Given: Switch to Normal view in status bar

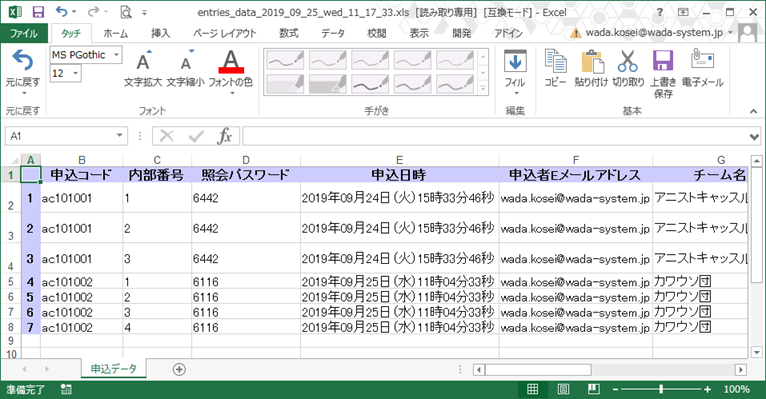Looking at the screenshot, I should pos(532,389).
